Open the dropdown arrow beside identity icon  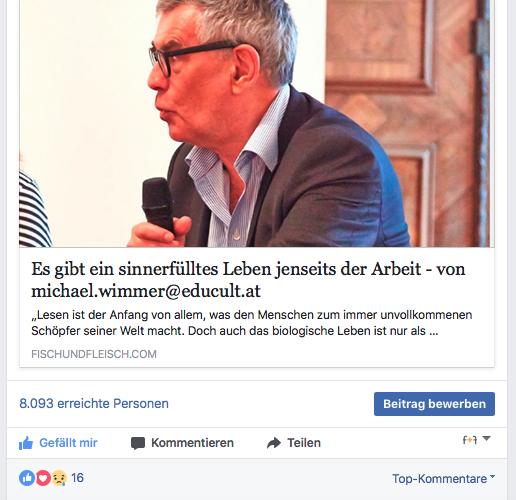tap(486, 438)
